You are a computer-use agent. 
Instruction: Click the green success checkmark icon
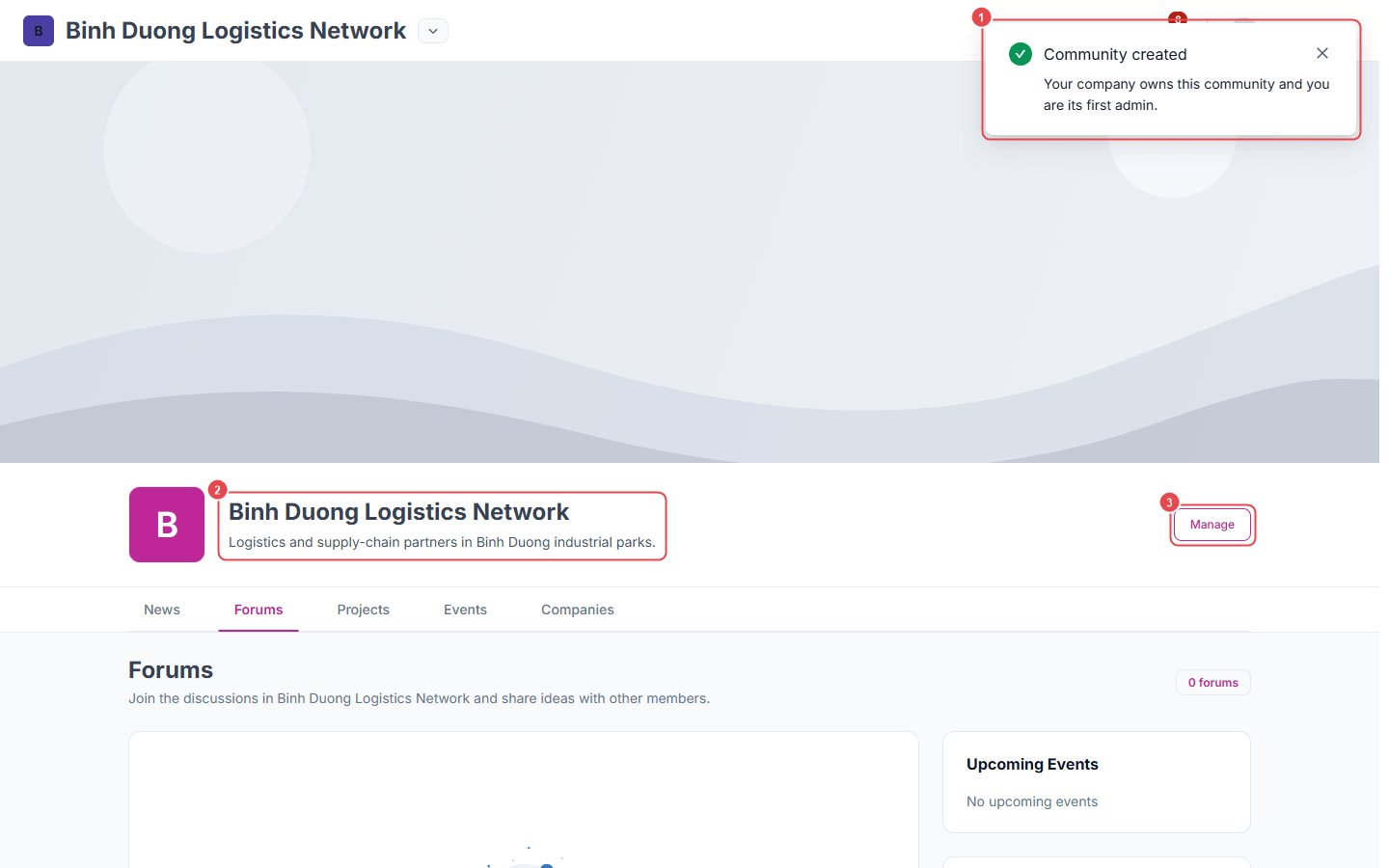[x=1021, y=54]
